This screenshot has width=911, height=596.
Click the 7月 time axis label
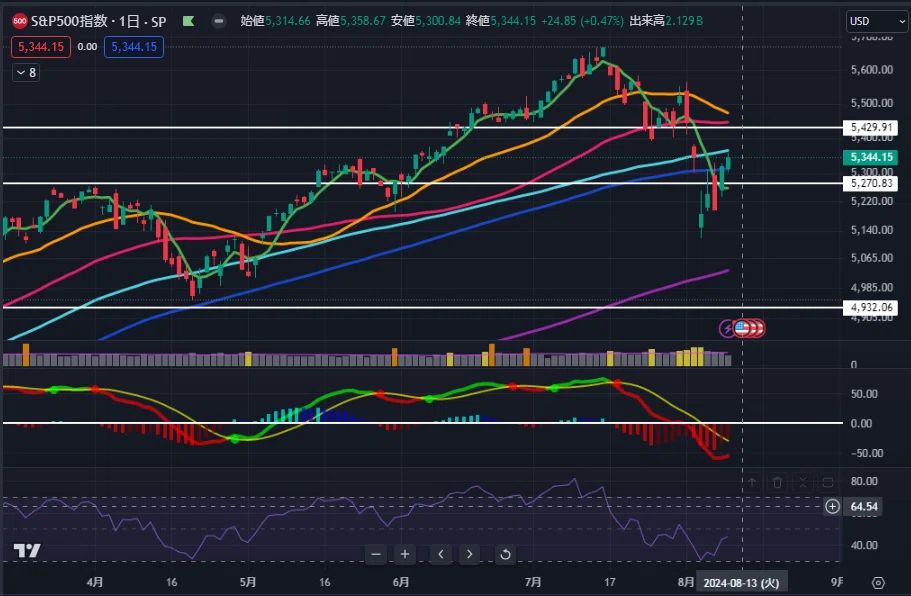533,582
